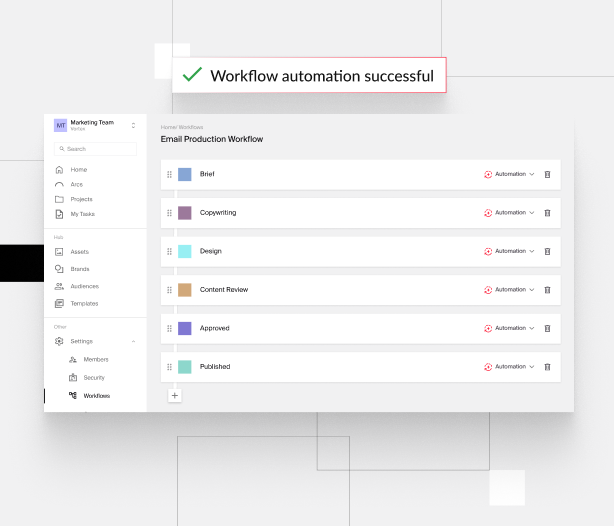Click Workflows breadcrumb link
This screenshot has height=526, width=614.
[x=191, y=127]
